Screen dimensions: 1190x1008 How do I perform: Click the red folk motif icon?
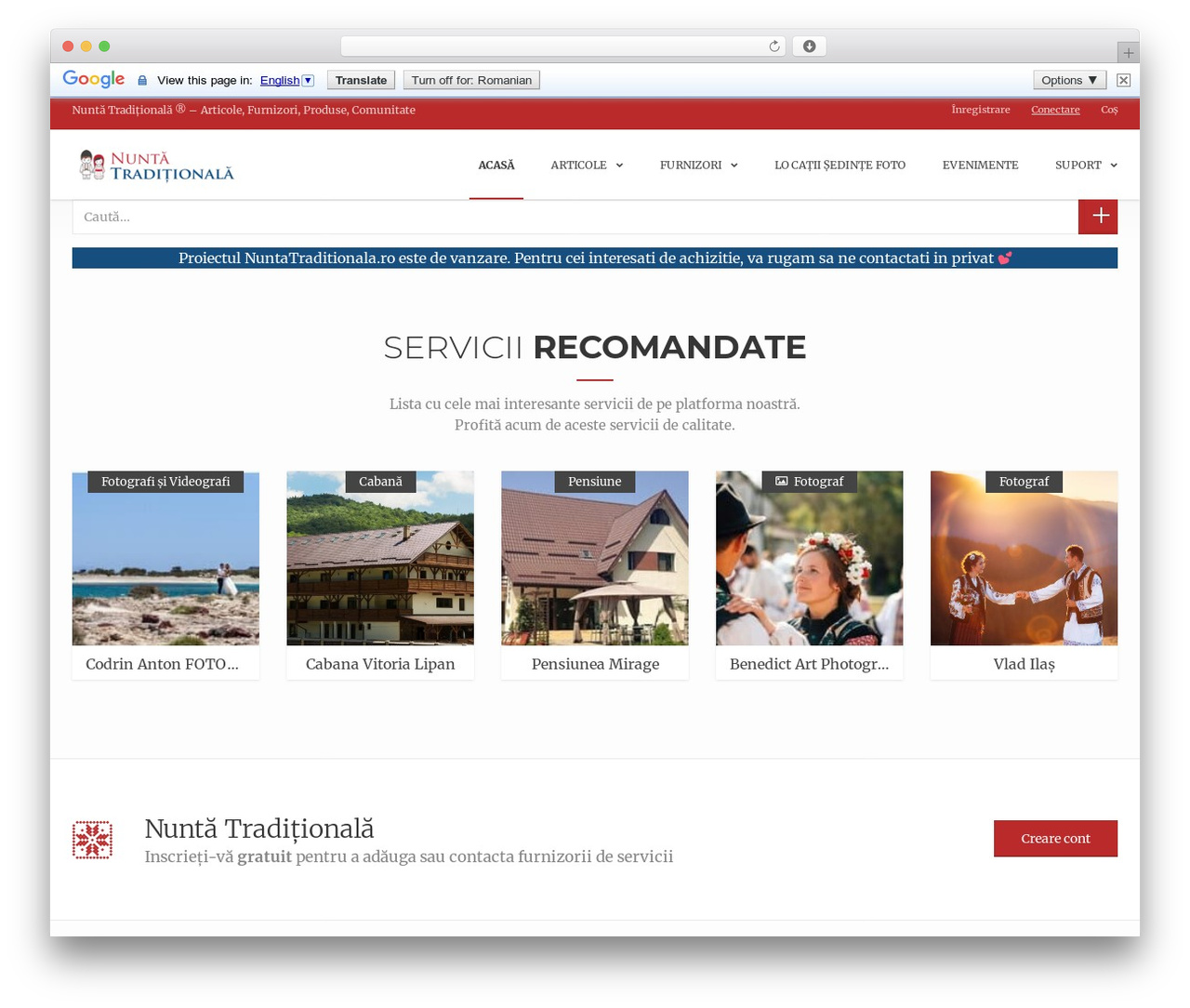92,840
